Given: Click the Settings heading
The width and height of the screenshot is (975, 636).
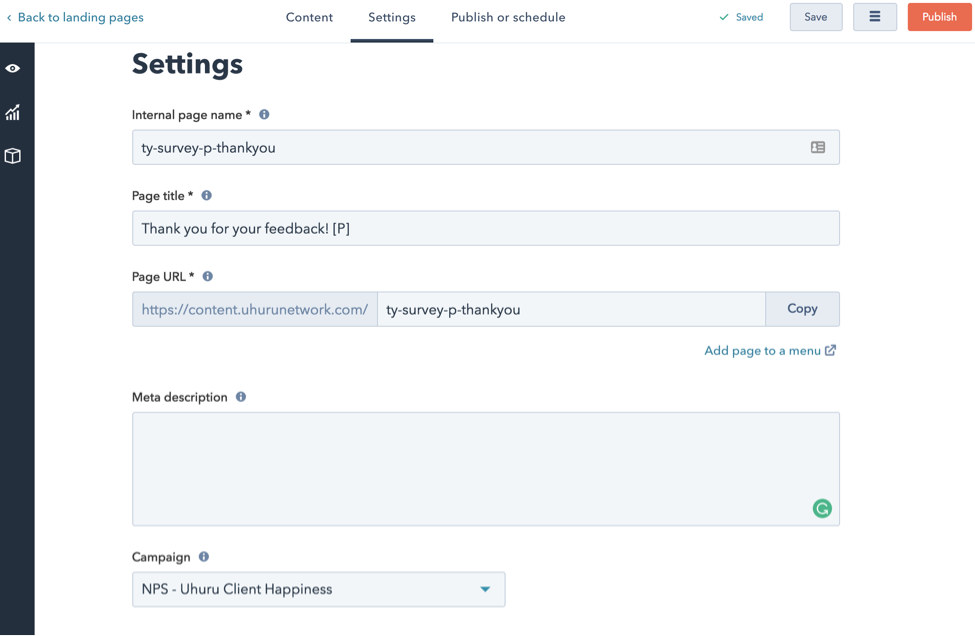Looking at the screenshot, I should (187, 64).
